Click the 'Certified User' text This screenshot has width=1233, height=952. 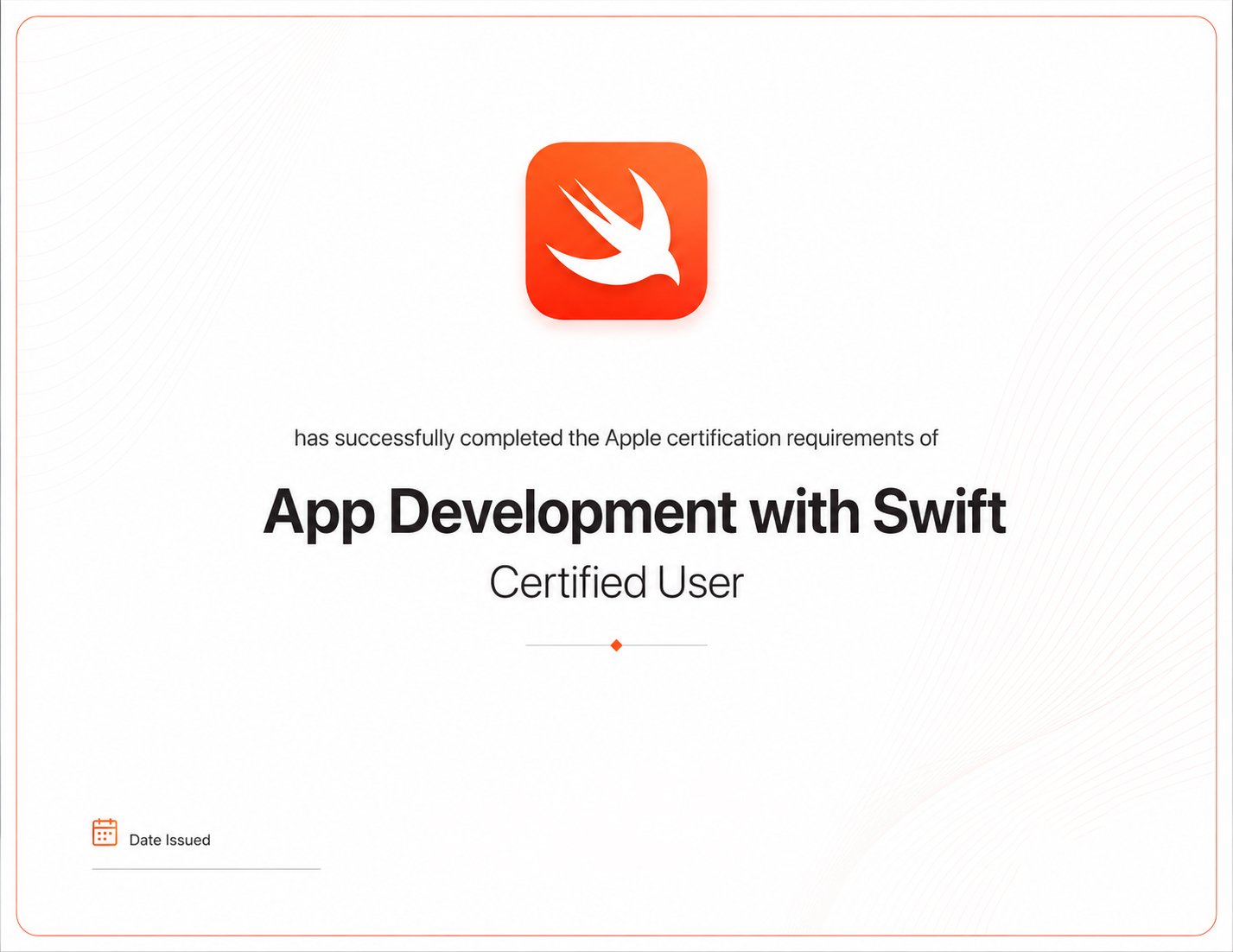(616, 582)
